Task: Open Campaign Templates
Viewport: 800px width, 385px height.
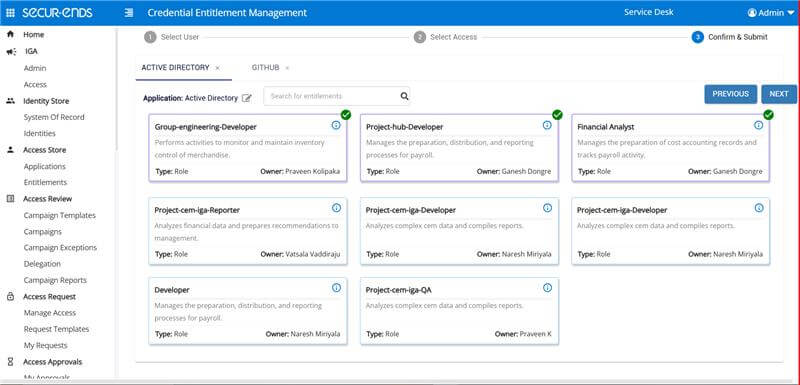Action: pos(60,215)
